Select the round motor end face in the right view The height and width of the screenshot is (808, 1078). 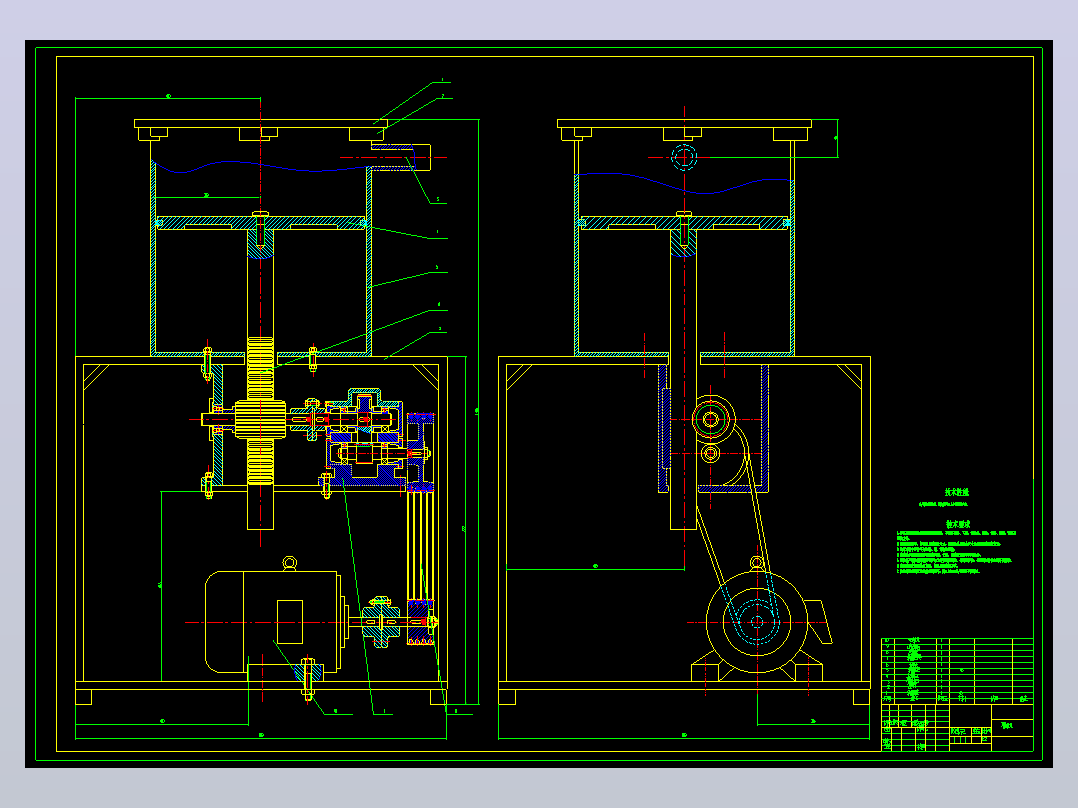click(757, 622)
